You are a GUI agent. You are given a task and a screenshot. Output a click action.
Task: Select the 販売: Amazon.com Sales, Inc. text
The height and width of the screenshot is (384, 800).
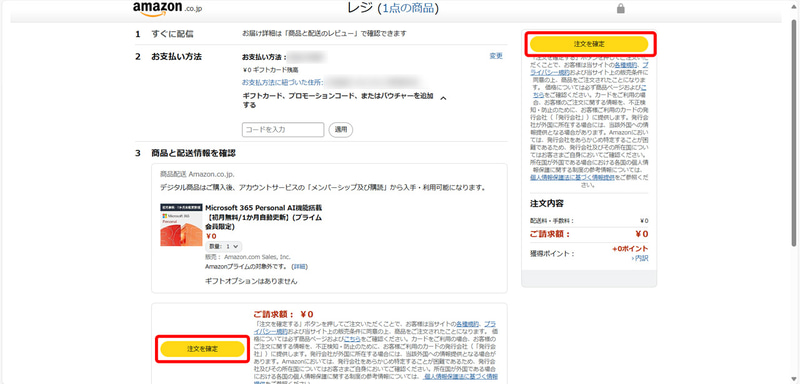point(247,257)
